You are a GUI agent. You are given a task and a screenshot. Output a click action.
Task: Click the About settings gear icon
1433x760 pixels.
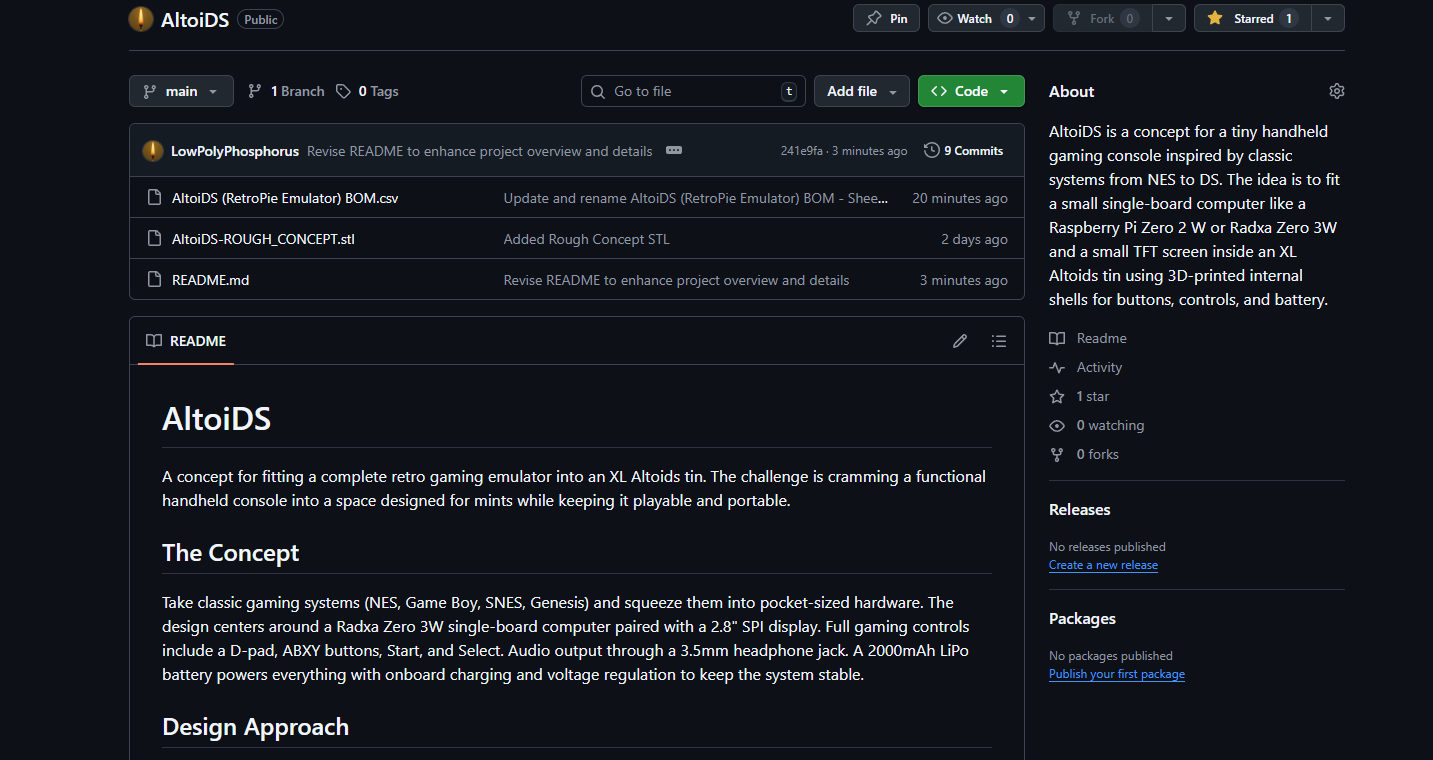tap(1336, 91)
